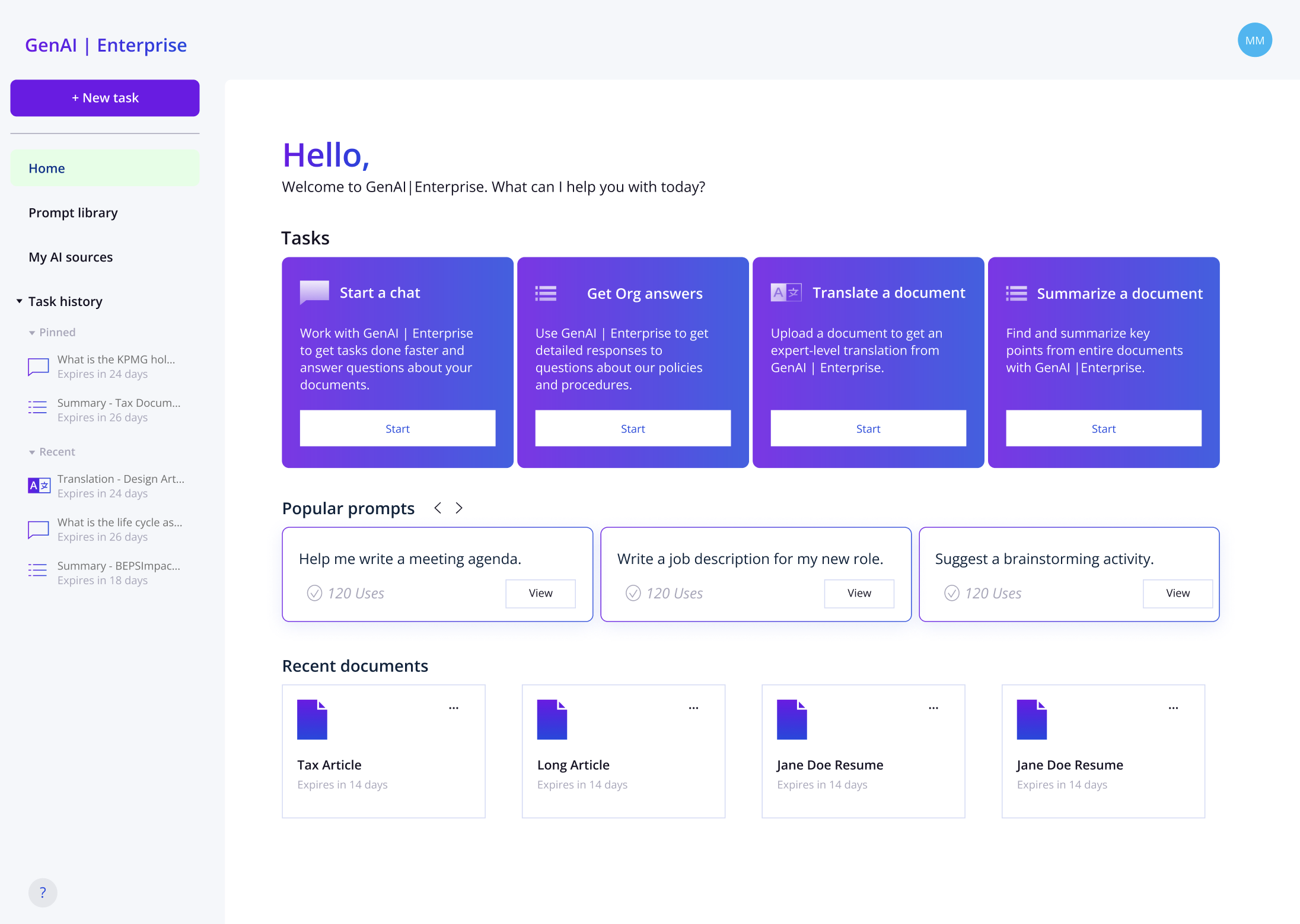Collapse the Pinned tasks group
The height and width of the screenshot is (924, 1300).
click(32, 333)
